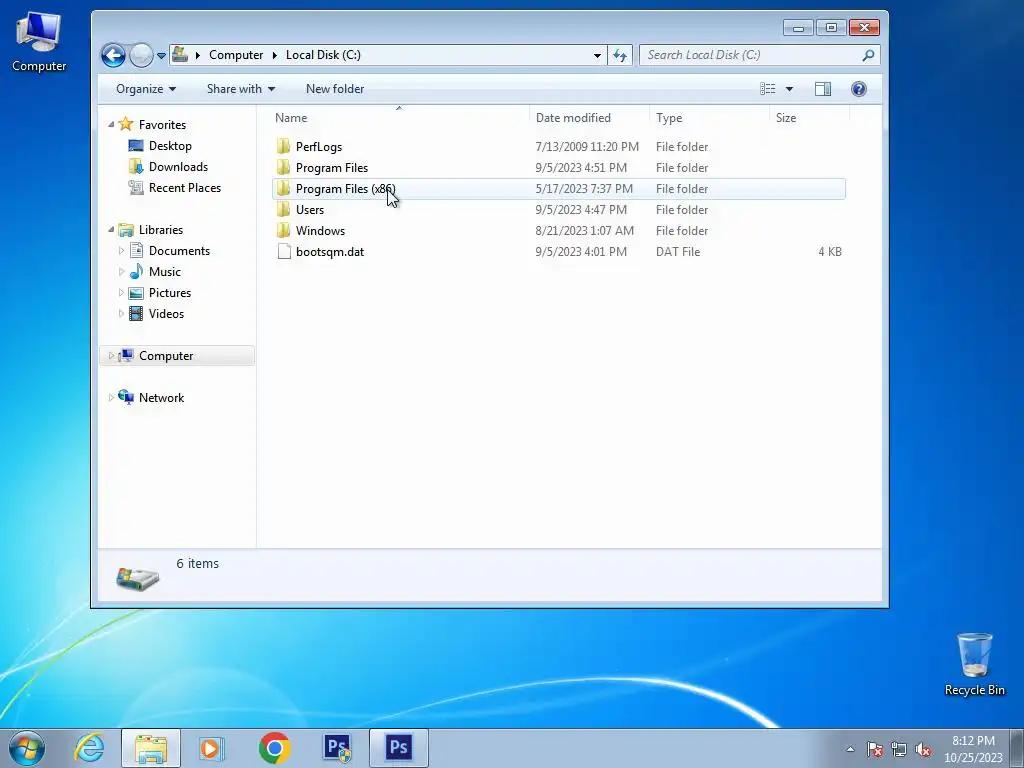Image resolution: width=1024 pixels, height=768 pixels.
Task: Select the Documents library
Action: pos(179,251)
